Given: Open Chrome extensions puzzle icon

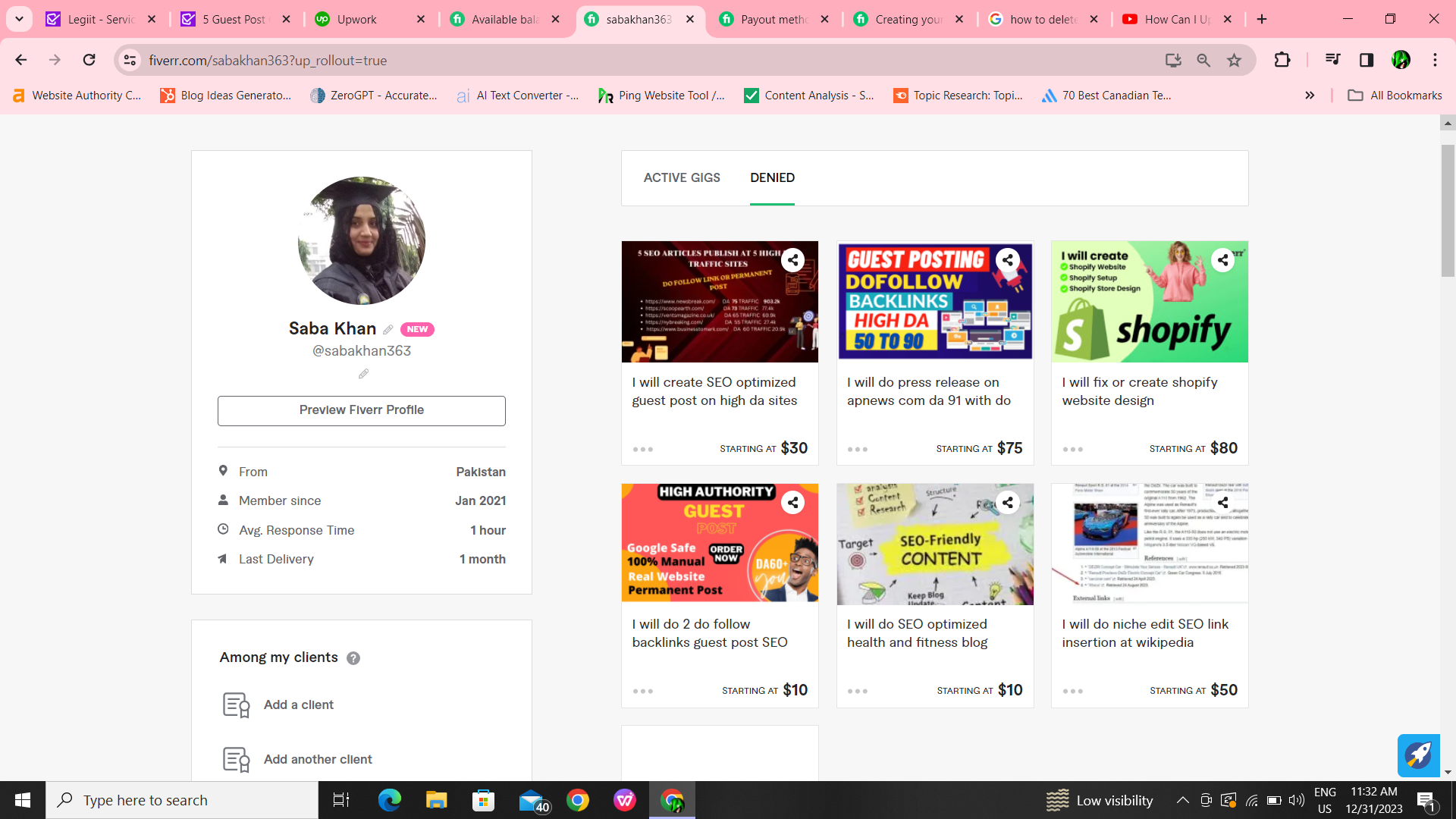Looking at the screenshot, I should click(1282, 60).
